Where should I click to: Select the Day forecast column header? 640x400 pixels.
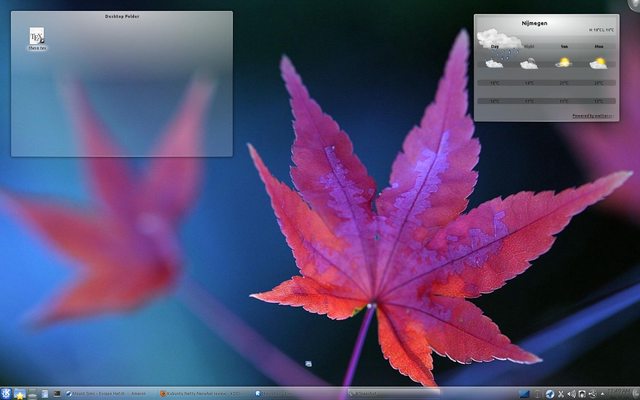tap(495, 47)
